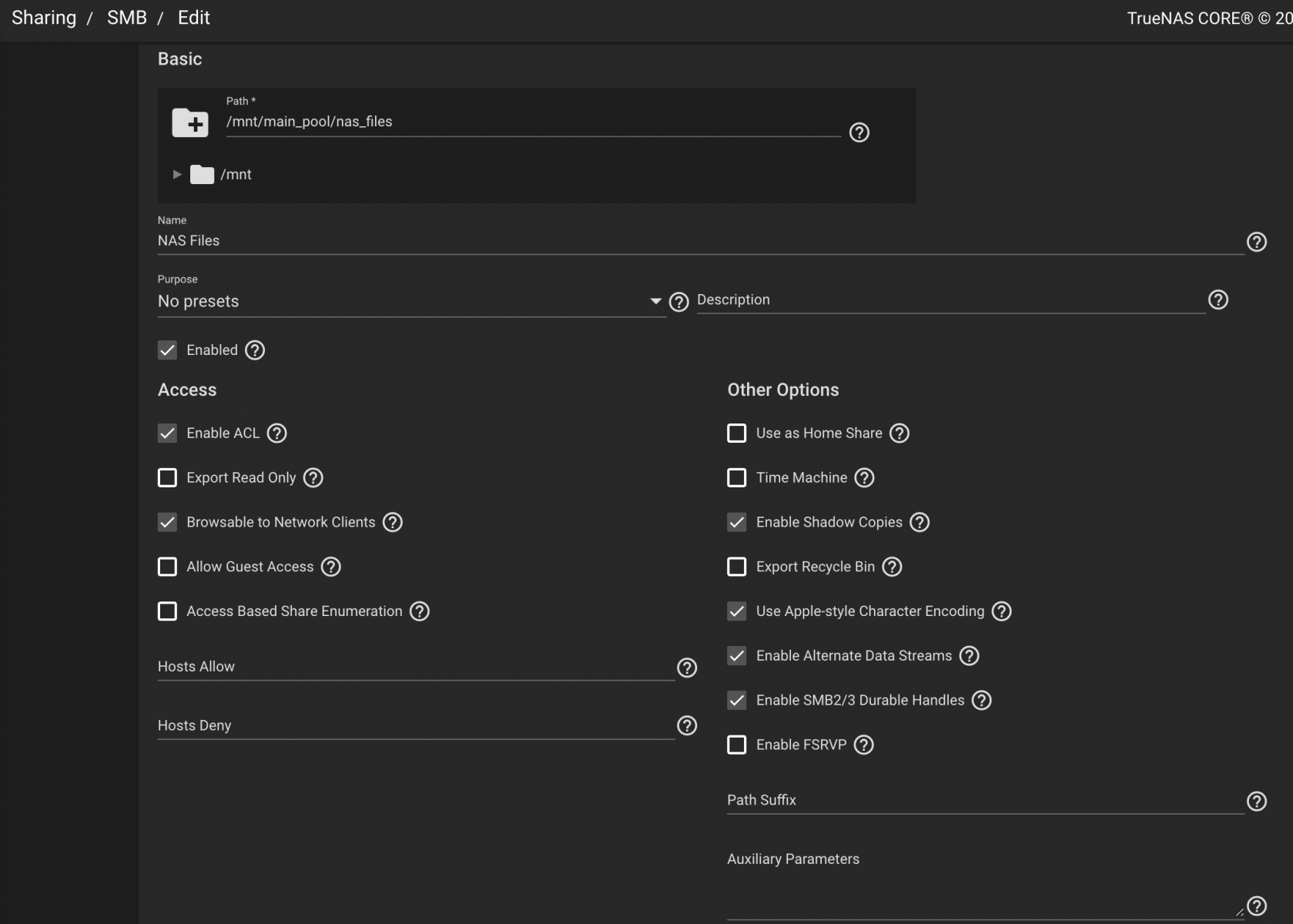Viewport: 1293px width, 924px height.
Task: Show help tooltip for Enable ACL
Action: click(276, 434)
